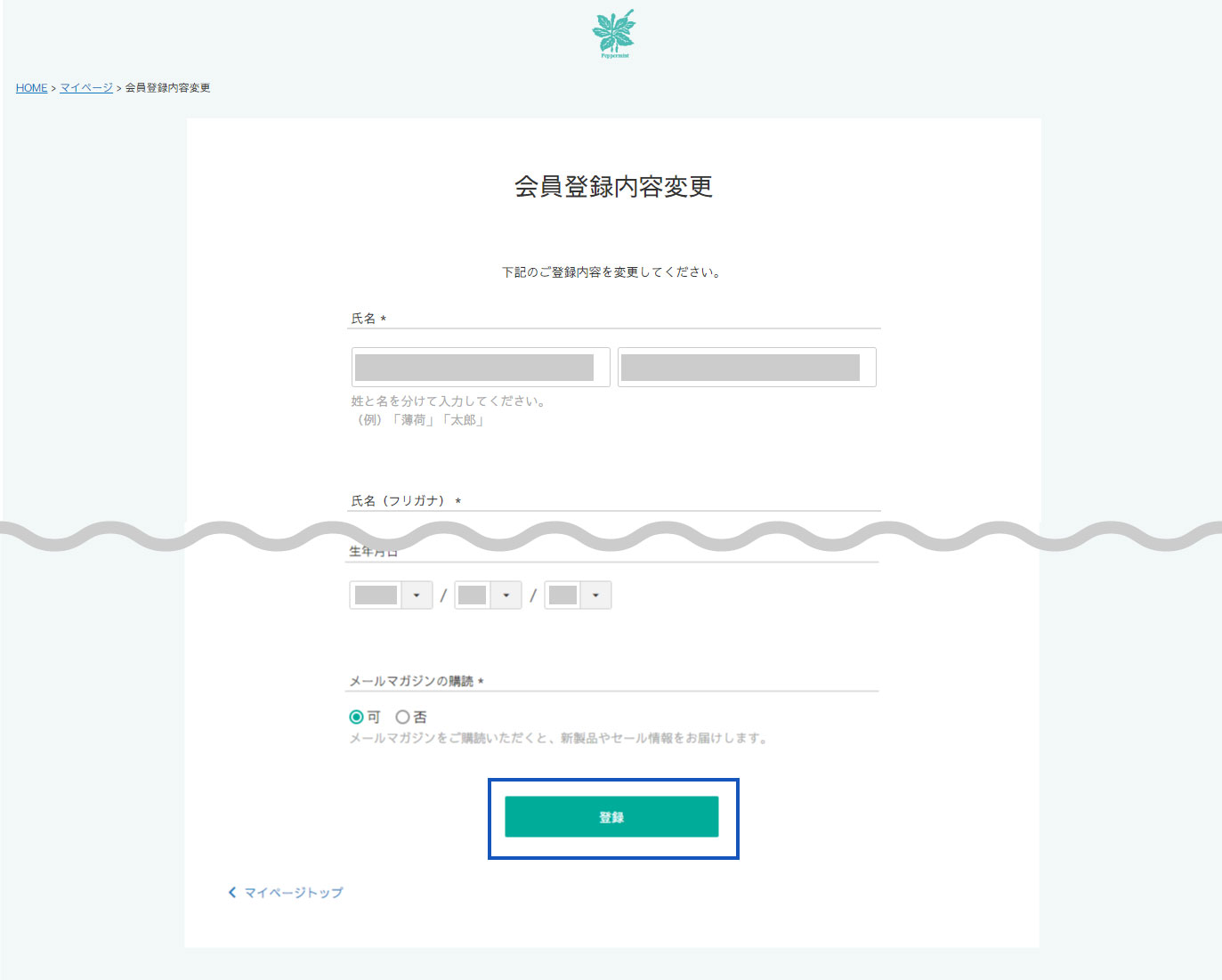
Task: Open the birth year dropdown
Action: [415, 595]
